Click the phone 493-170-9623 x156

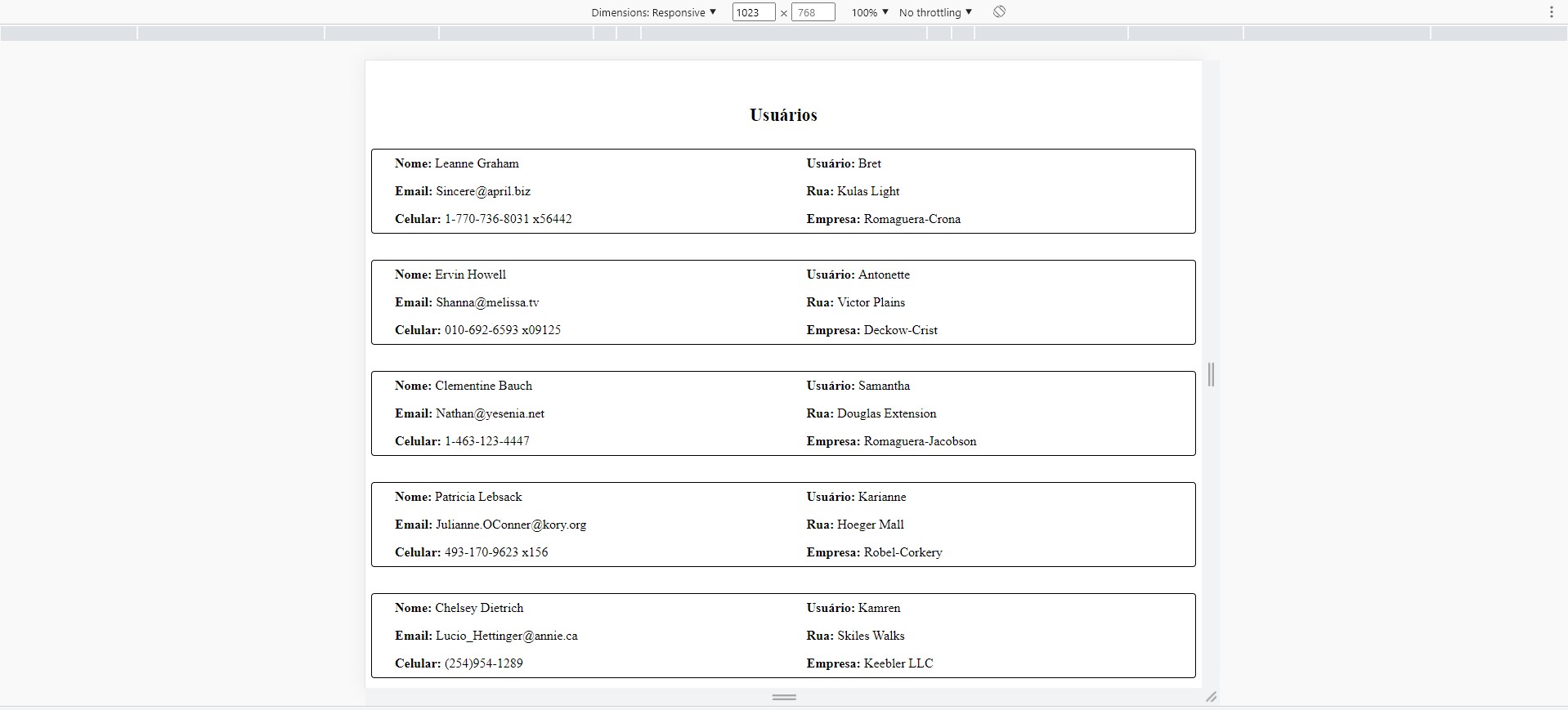coord(496,552)
